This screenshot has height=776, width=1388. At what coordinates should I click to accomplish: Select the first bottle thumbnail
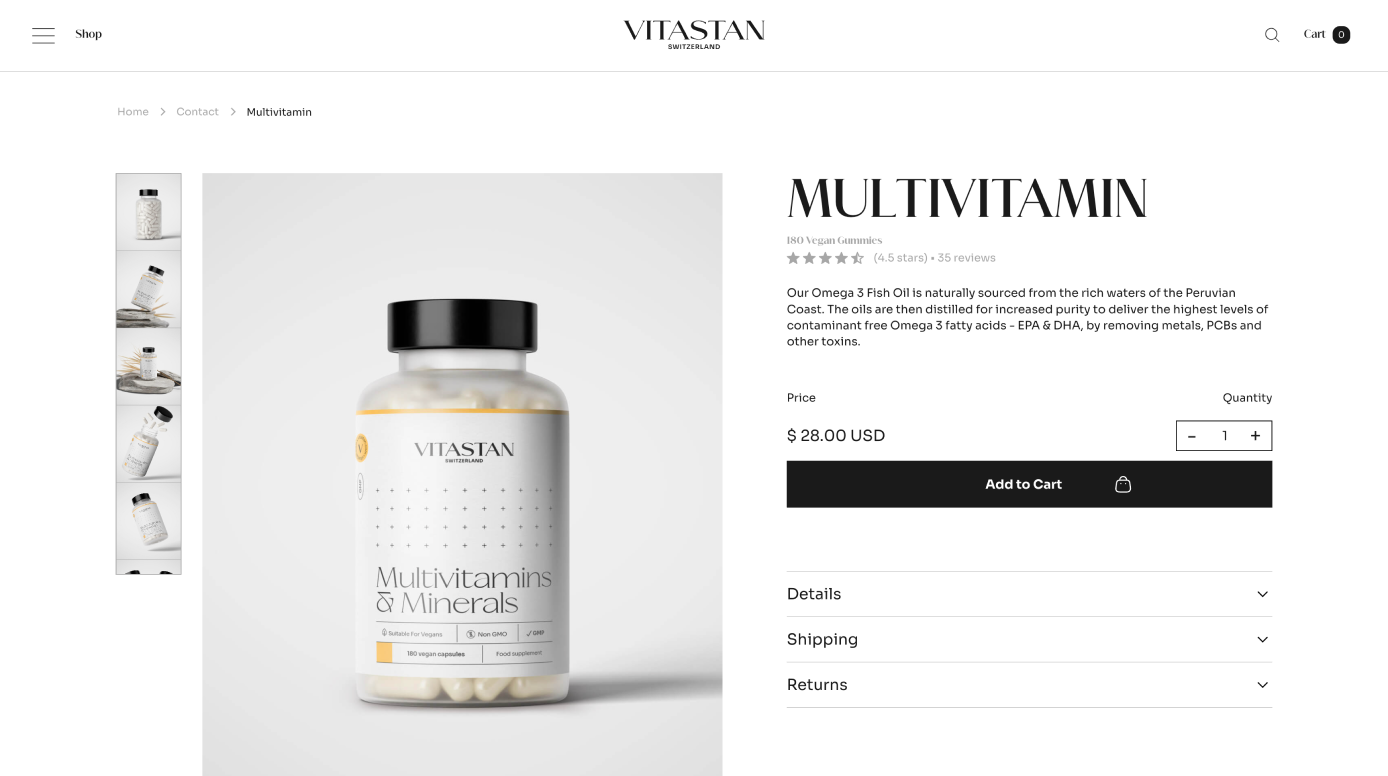pyautogui.click(x=149, y=212)
